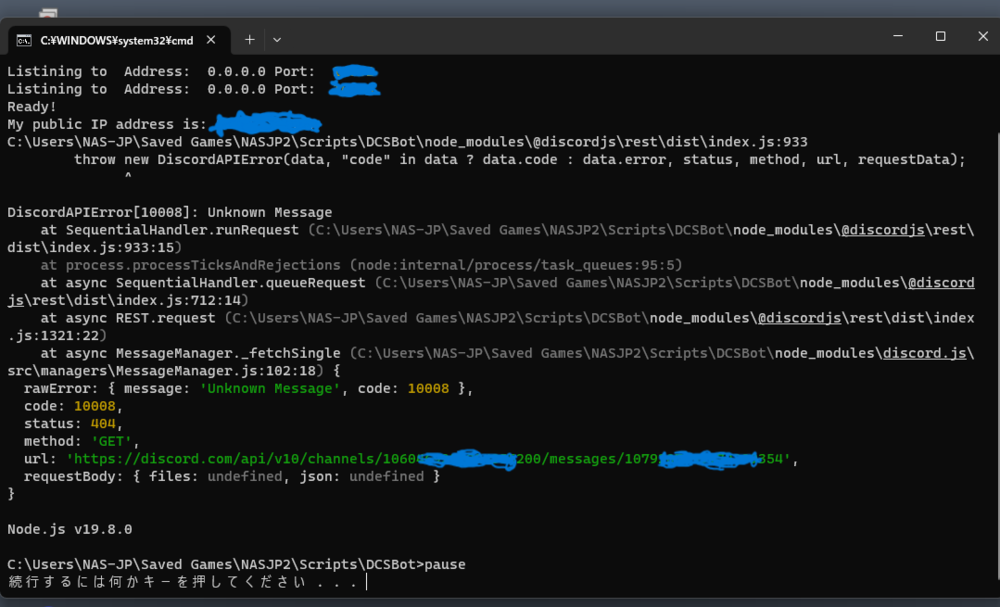Select the C:¥WINDOWS¥system32¥cmd tab
Viewport: 1000px width, 607px height.
click(119, 40)
